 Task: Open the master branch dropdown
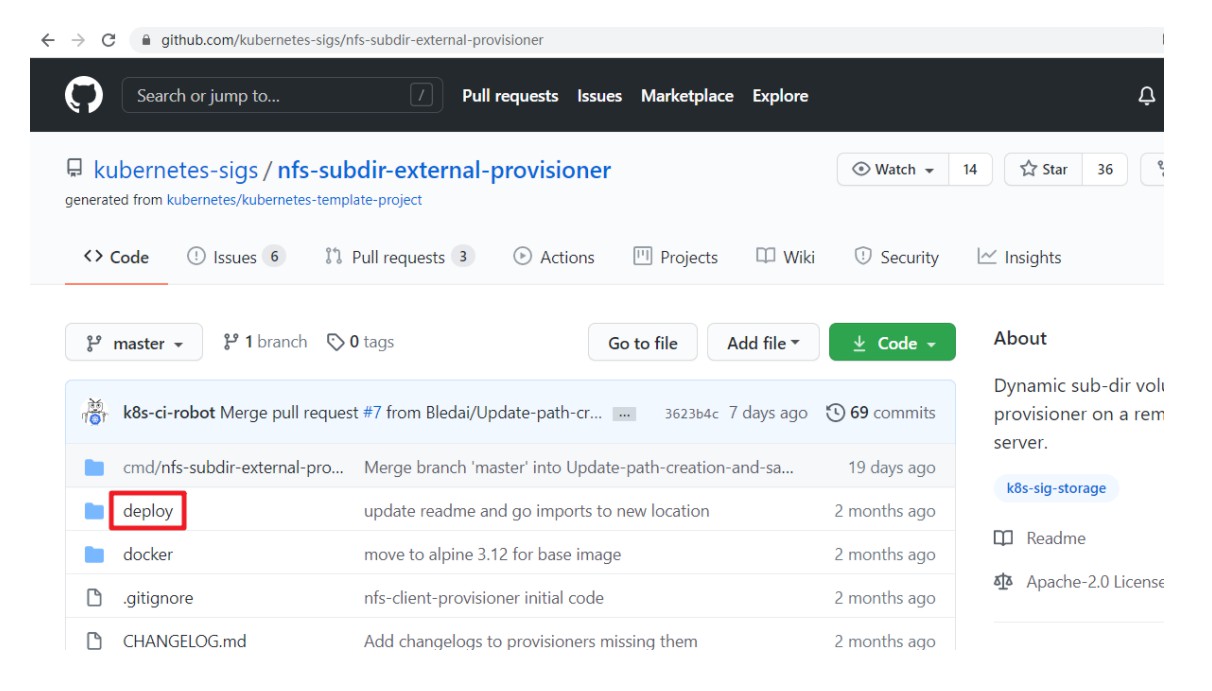pos(134,343)
